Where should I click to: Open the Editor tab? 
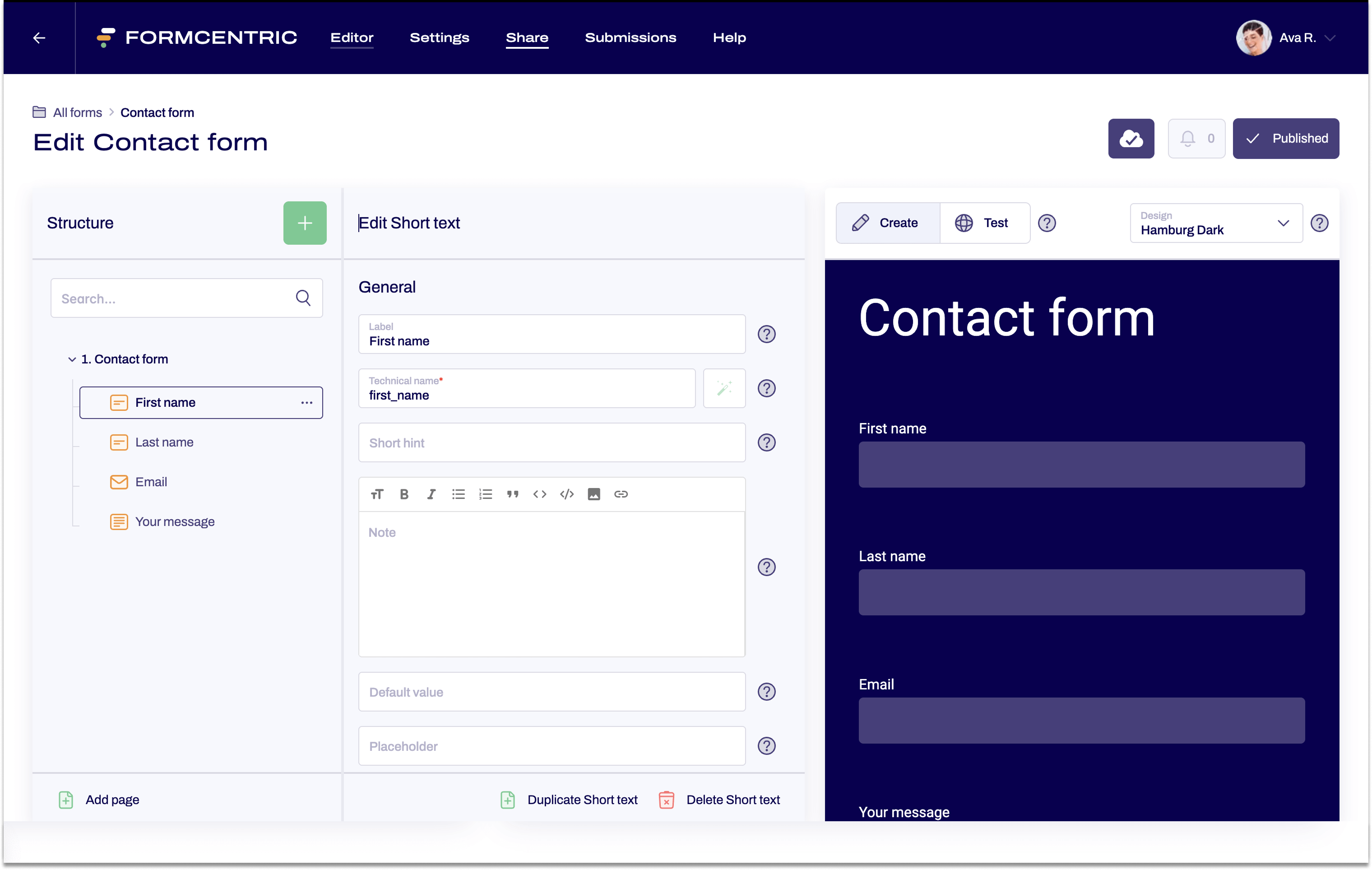point(352,37)
